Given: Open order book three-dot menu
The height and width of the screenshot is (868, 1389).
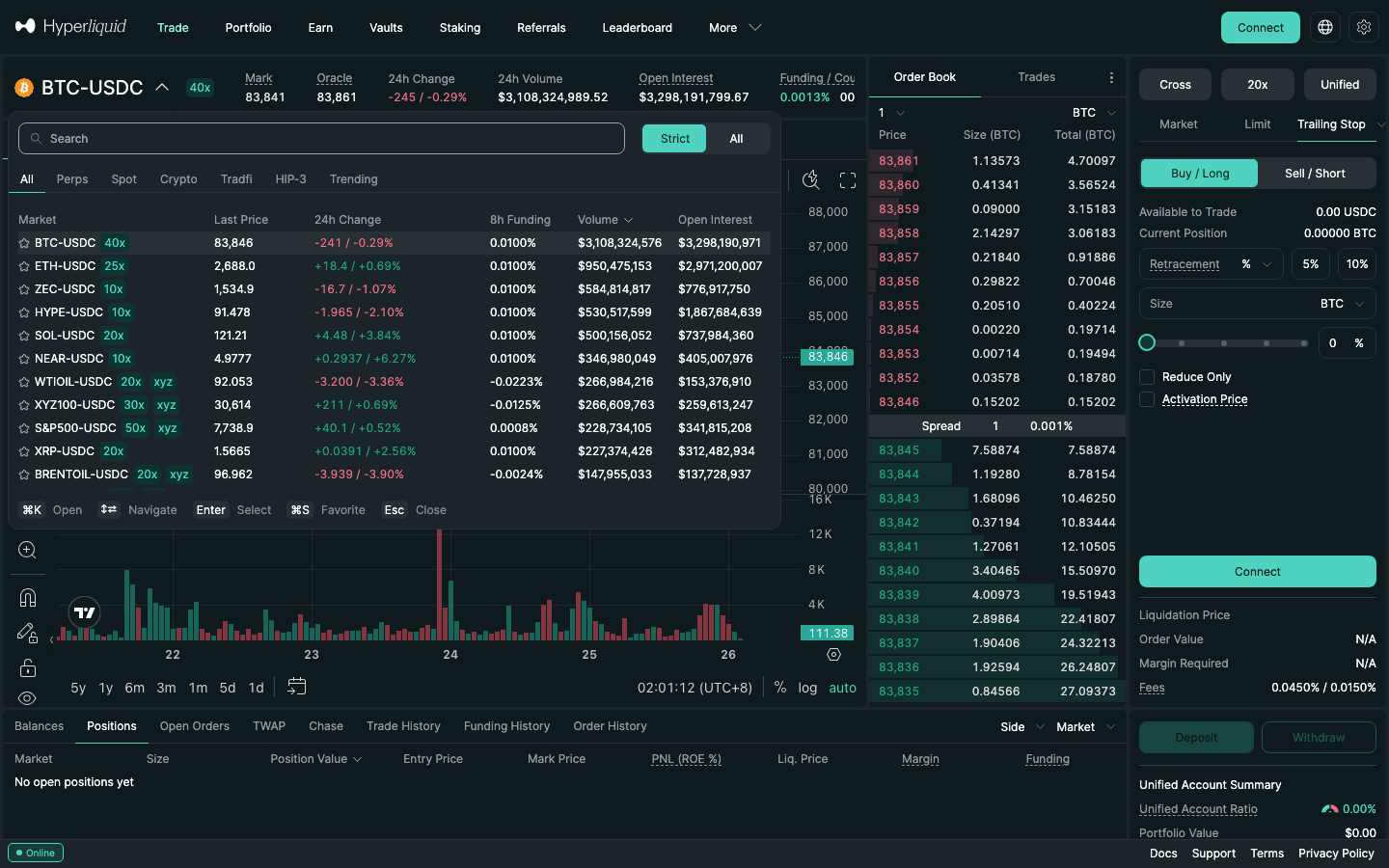Looking at the screenshot, I should (1111, 77).
